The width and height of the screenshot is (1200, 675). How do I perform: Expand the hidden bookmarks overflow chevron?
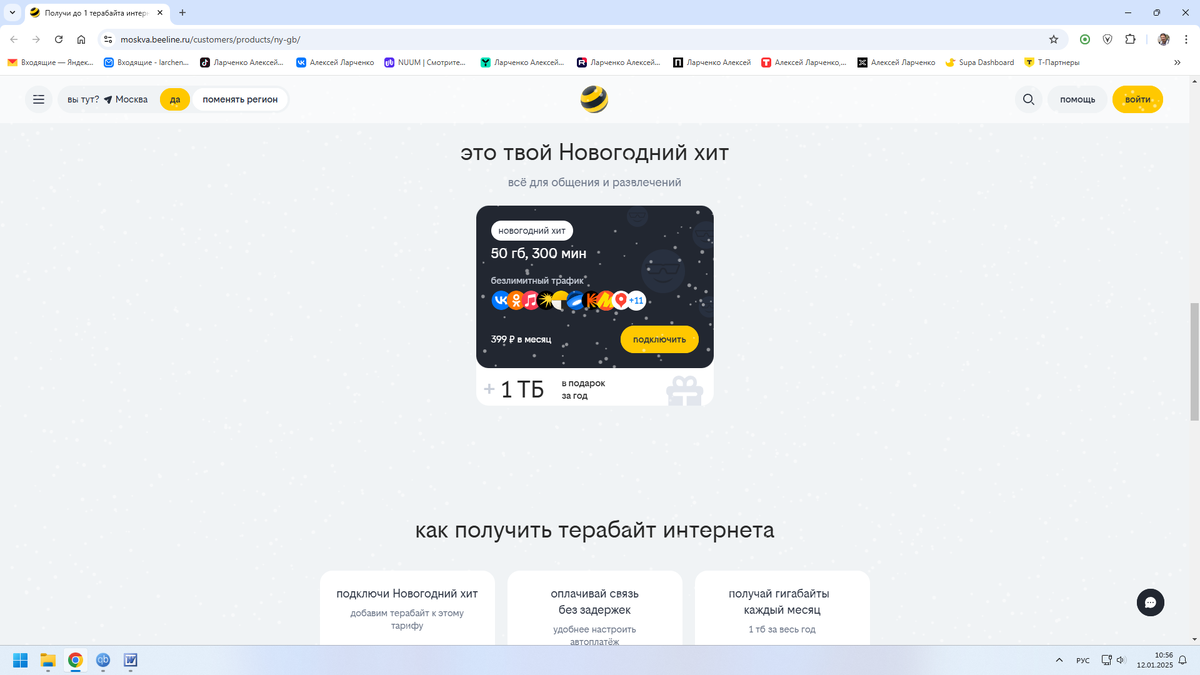tap(1177, 62)
